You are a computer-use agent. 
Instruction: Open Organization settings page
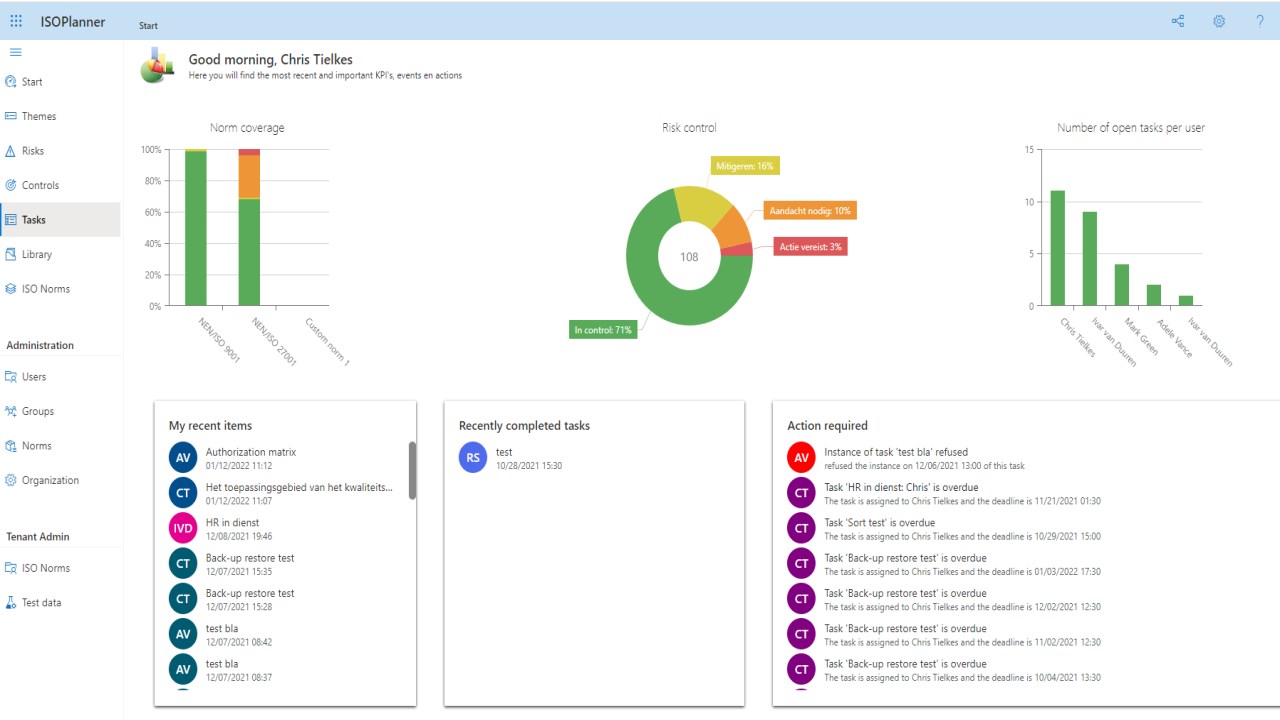pos(60,480)
